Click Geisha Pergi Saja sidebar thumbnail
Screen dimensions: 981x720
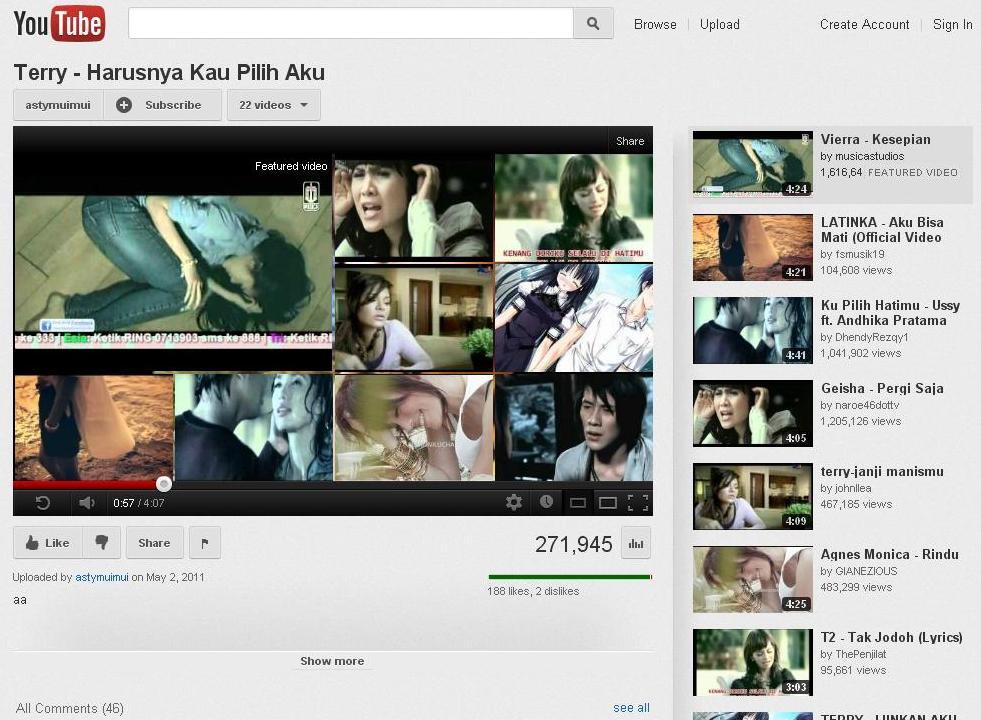pos(753,413)
